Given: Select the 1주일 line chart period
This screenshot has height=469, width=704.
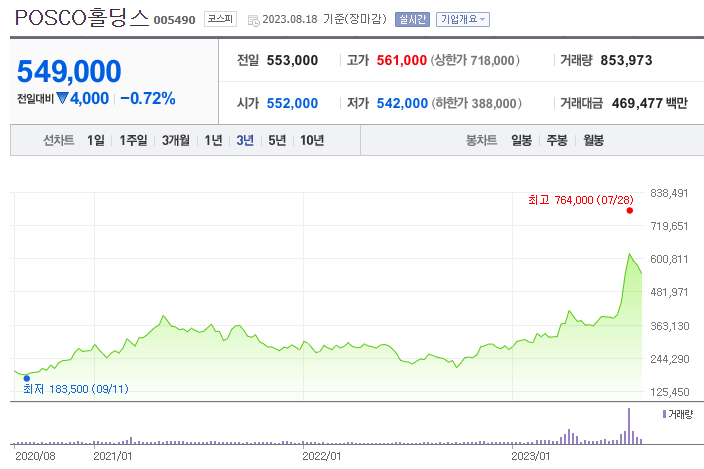Looking at the screenshot, I should (133, 140).
